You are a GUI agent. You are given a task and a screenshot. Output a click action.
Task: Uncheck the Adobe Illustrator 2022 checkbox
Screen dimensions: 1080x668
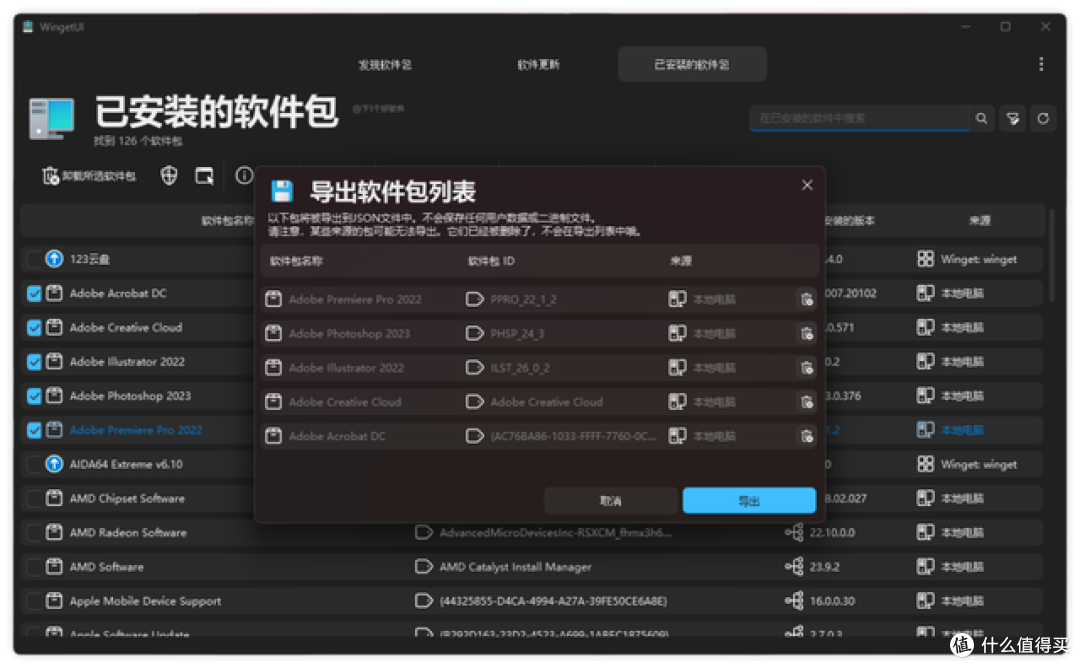[34, 362]
